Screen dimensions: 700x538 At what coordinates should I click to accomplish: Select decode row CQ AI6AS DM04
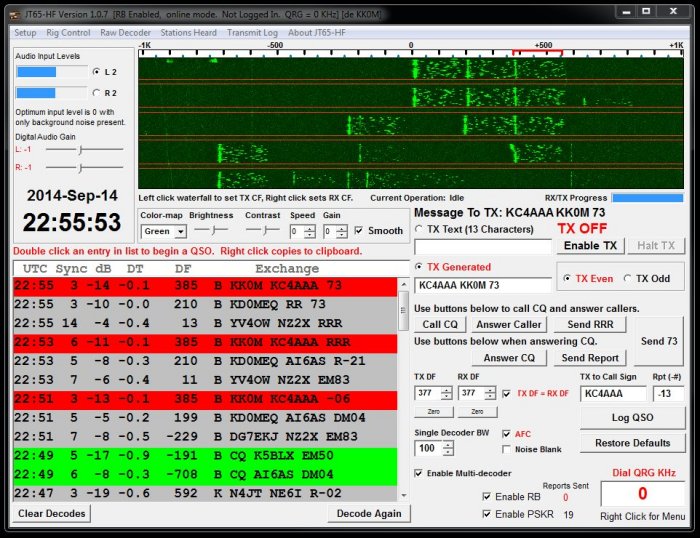point(205,475)
